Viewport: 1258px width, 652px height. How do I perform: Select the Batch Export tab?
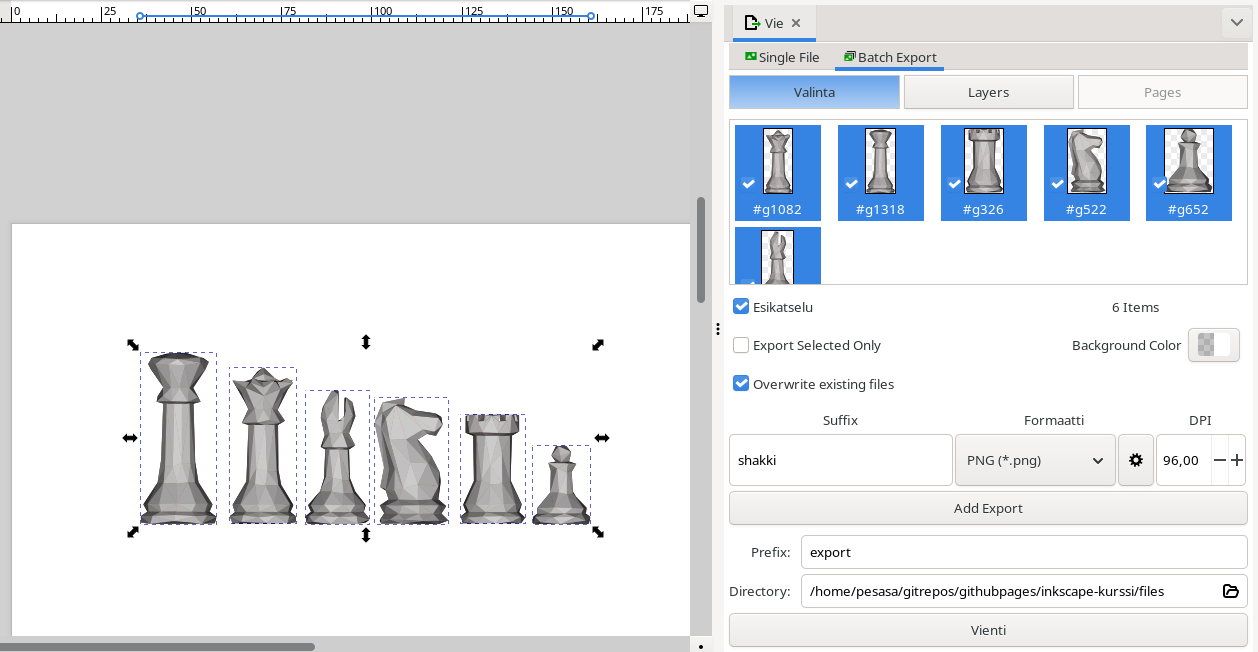coord(890,57)
